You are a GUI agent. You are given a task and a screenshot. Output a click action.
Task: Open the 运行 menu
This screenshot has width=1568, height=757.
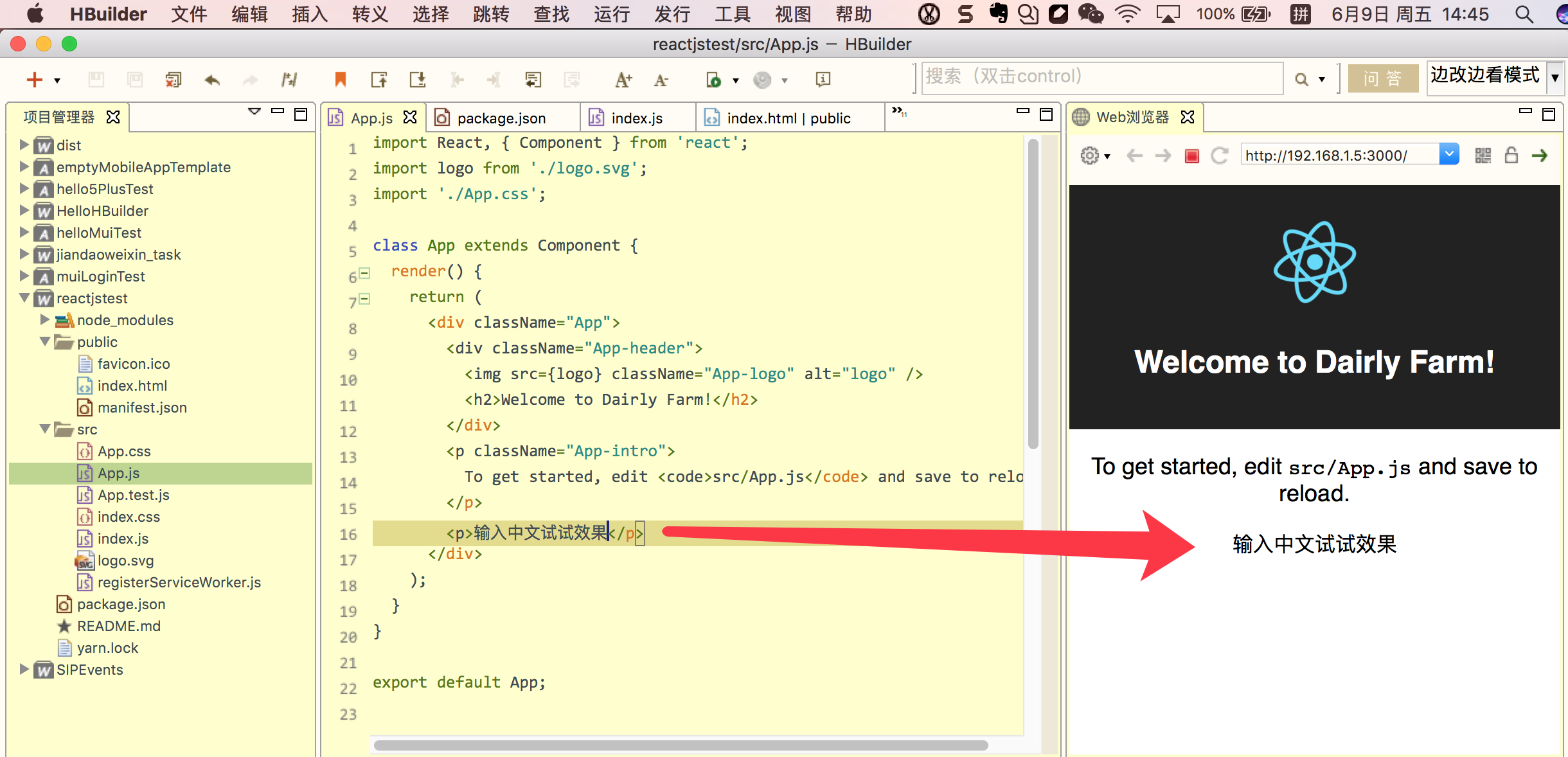click(x=611, y=14)
